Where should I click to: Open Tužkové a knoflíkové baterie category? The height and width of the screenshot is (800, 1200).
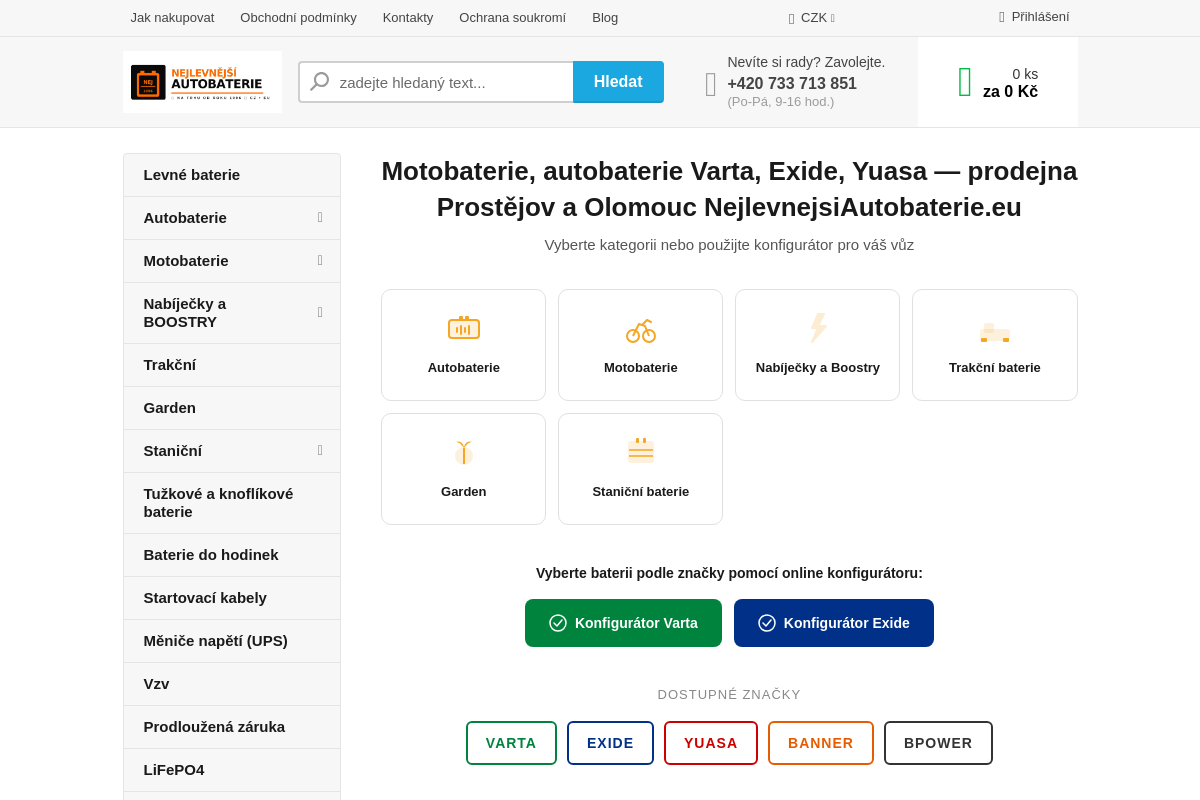click(232, 503)
